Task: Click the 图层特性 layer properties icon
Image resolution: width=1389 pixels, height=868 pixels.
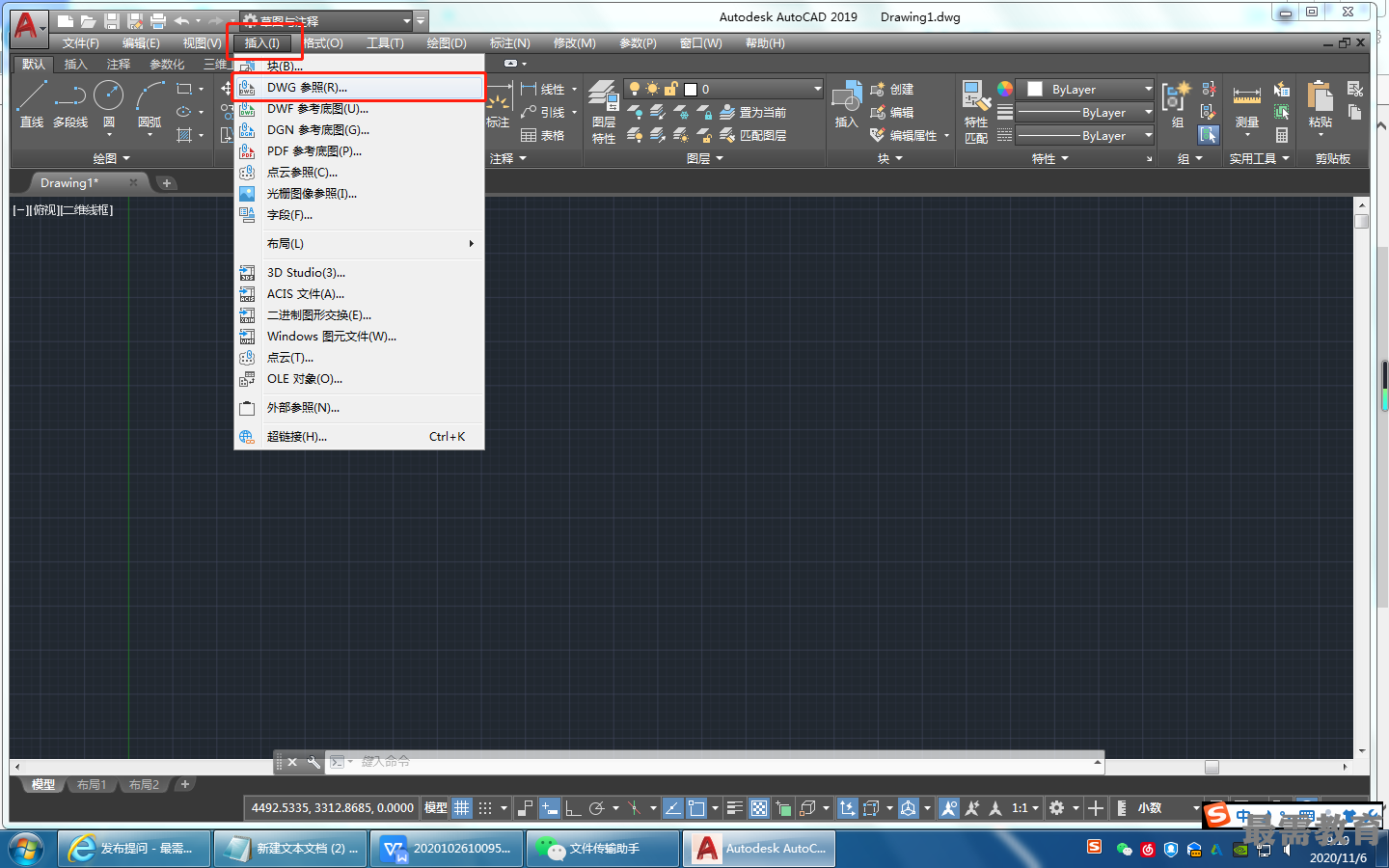Action: pyautogui.click(x=604, y=96)
